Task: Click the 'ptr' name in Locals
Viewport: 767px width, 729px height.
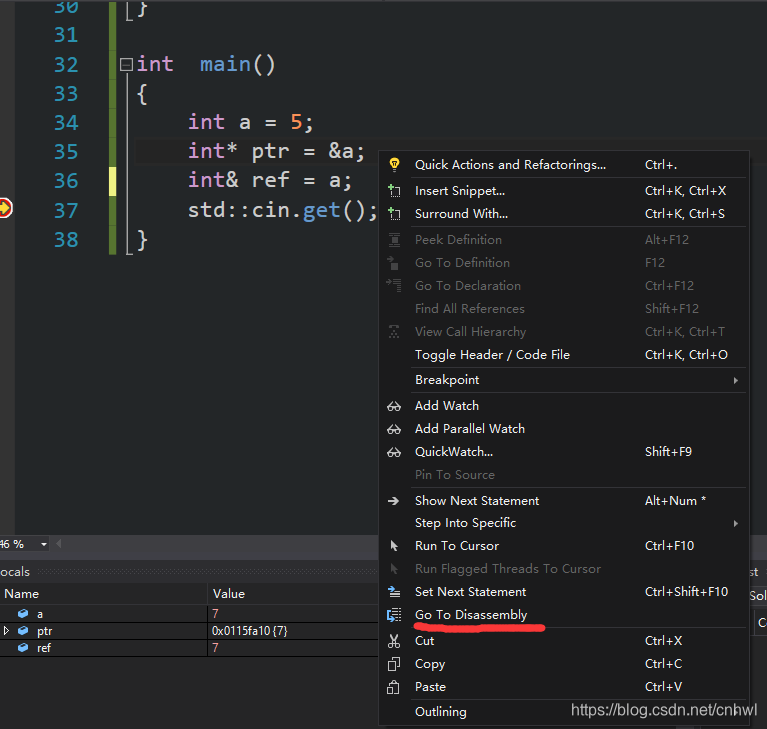Action: 44,631
